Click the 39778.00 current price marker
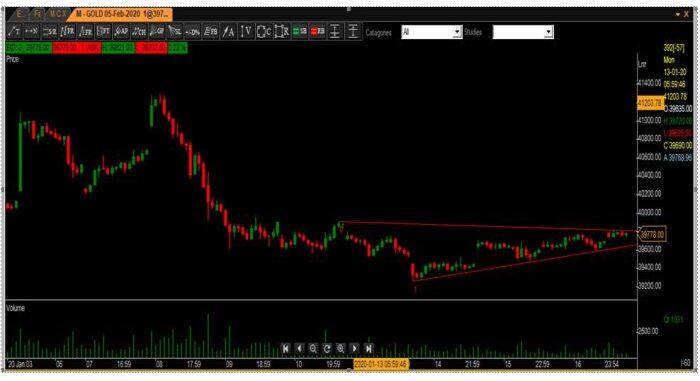Image resolution: width=700 pixels, height=381 pixels. 652,234
